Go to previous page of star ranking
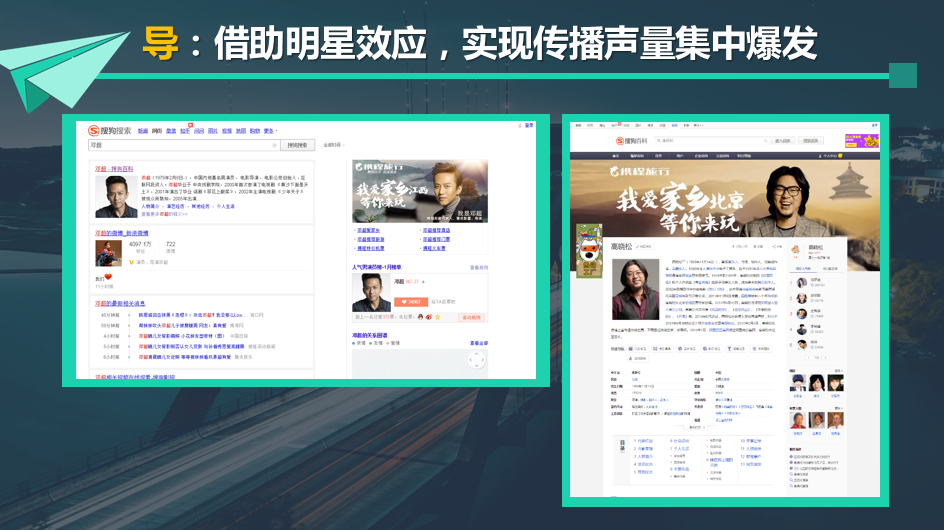The width and height of the screenshot is (944, 530). (x=809, y=358)
